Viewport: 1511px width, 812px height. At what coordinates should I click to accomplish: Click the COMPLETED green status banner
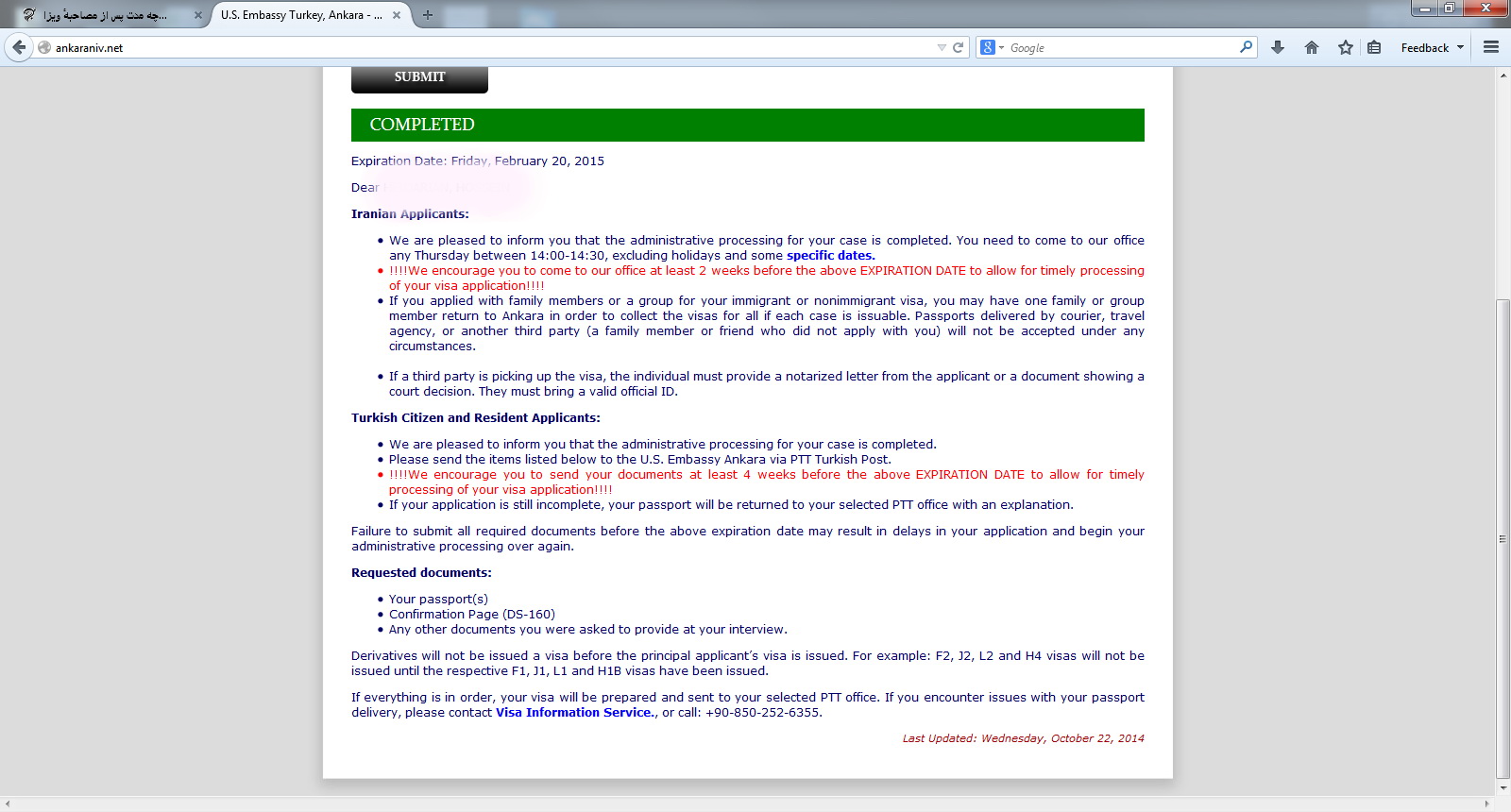pyautogui.click(x=748, y=125)
